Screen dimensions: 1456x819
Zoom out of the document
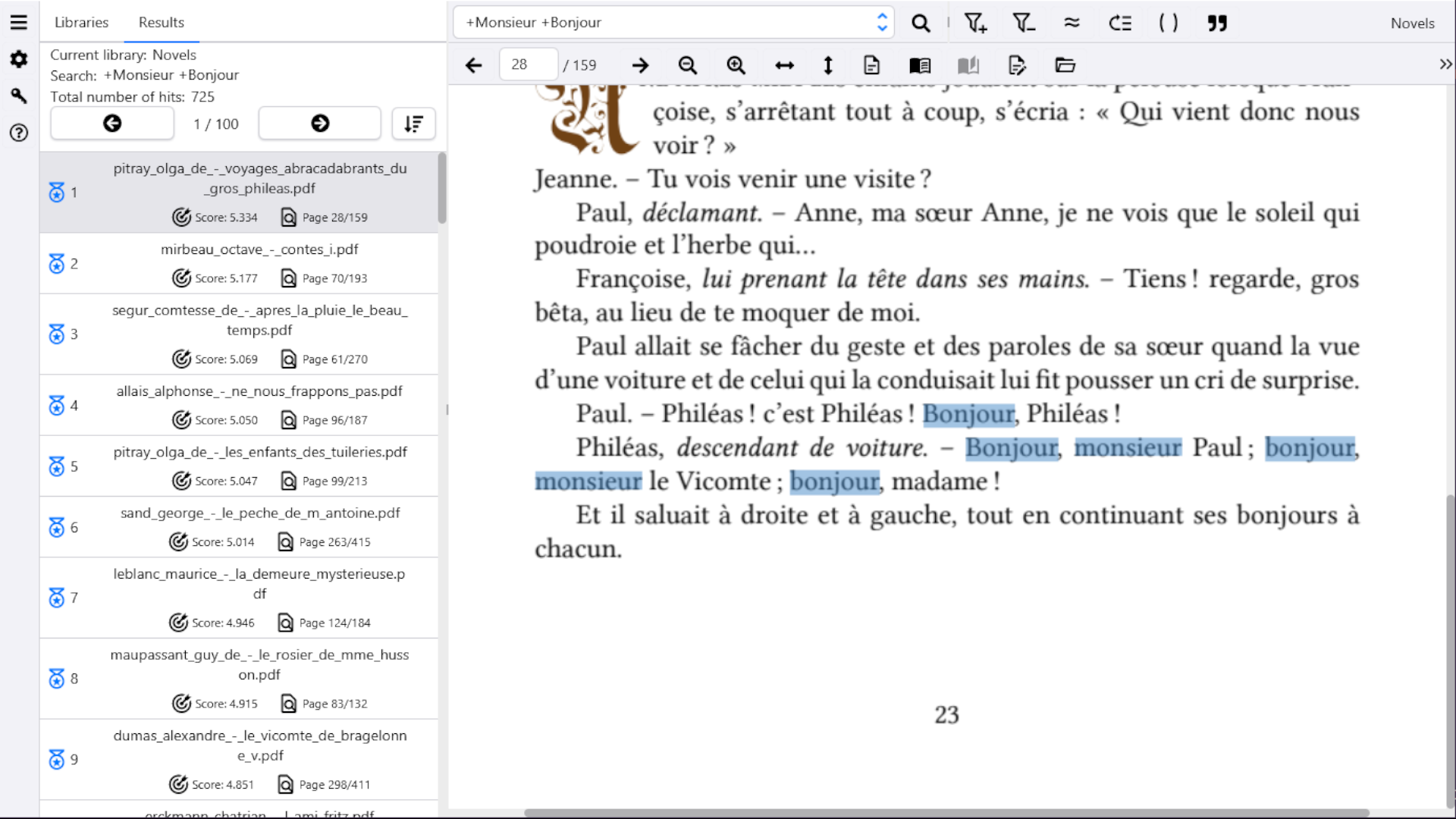[688, 65]
